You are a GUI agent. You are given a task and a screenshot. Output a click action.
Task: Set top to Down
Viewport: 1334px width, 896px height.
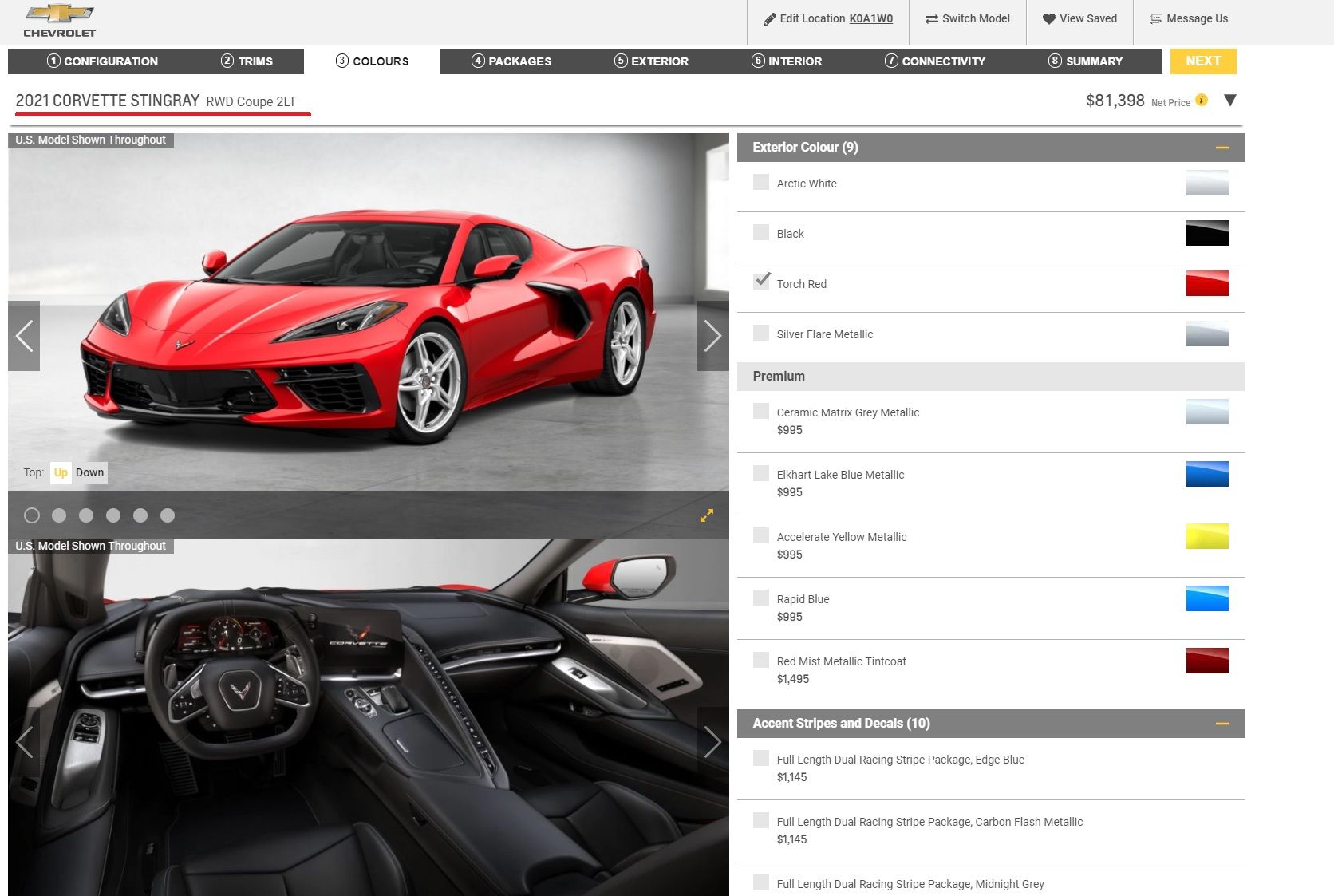click(90, 473)
